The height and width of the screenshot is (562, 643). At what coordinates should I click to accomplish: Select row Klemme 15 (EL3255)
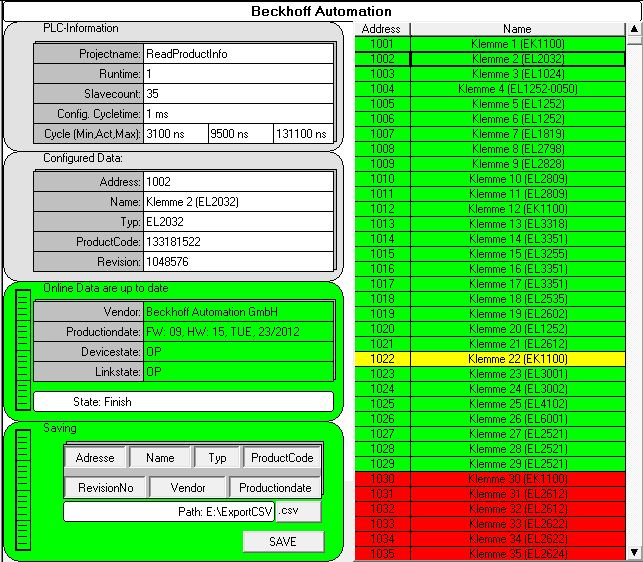click(490, 254)
